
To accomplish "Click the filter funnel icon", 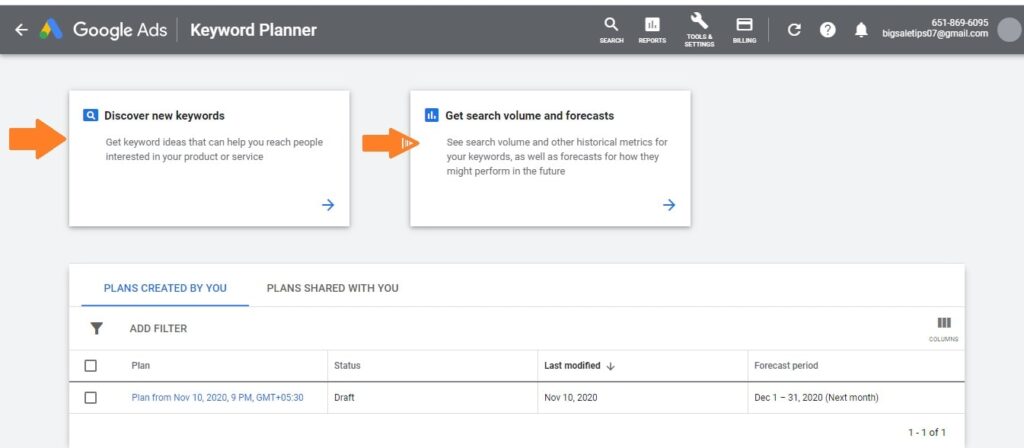I will click(97, 328).
